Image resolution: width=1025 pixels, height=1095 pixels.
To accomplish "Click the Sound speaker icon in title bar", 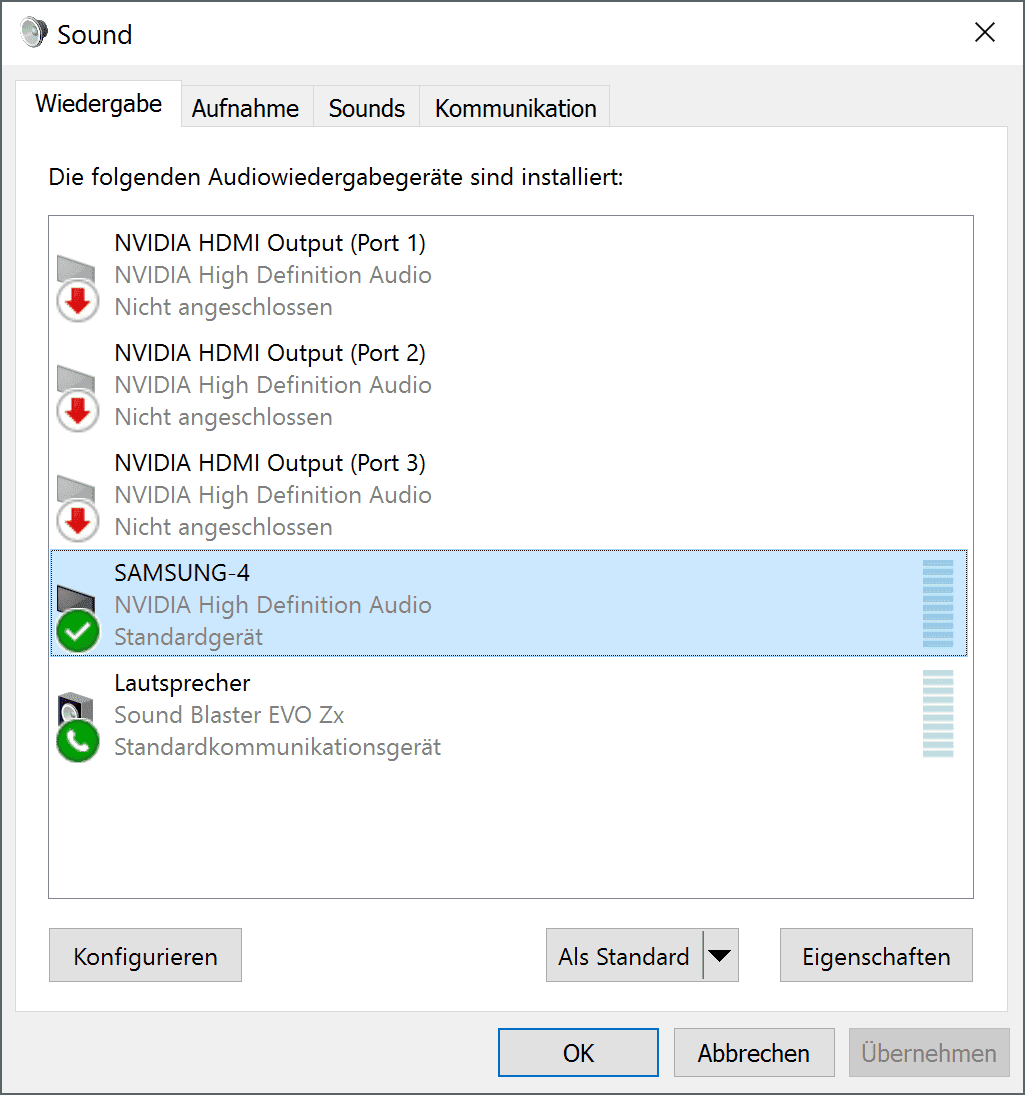I will pos(34,33).
